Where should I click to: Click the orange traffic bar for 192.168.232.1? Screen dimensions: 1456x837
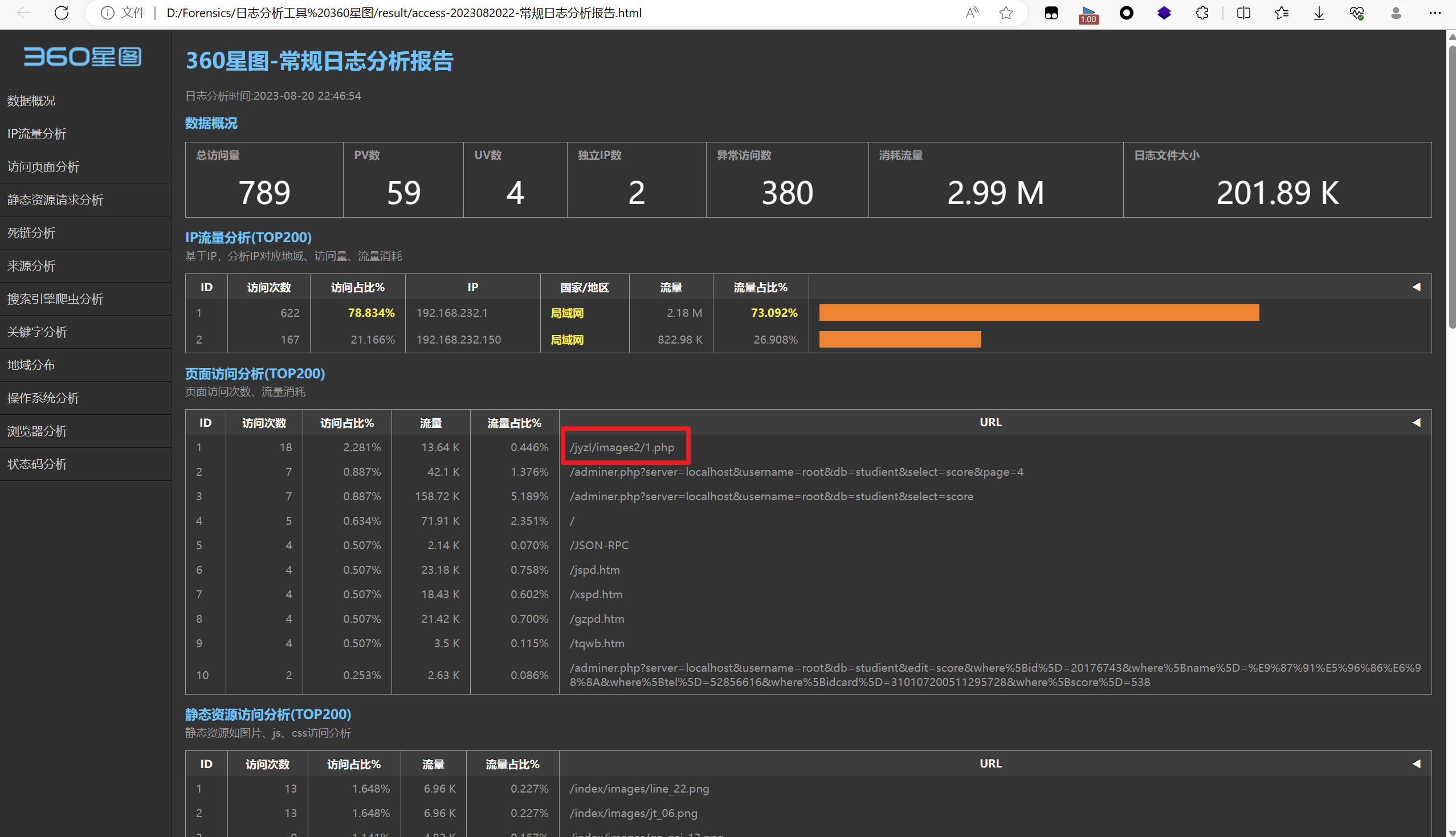pos(1039,313)
